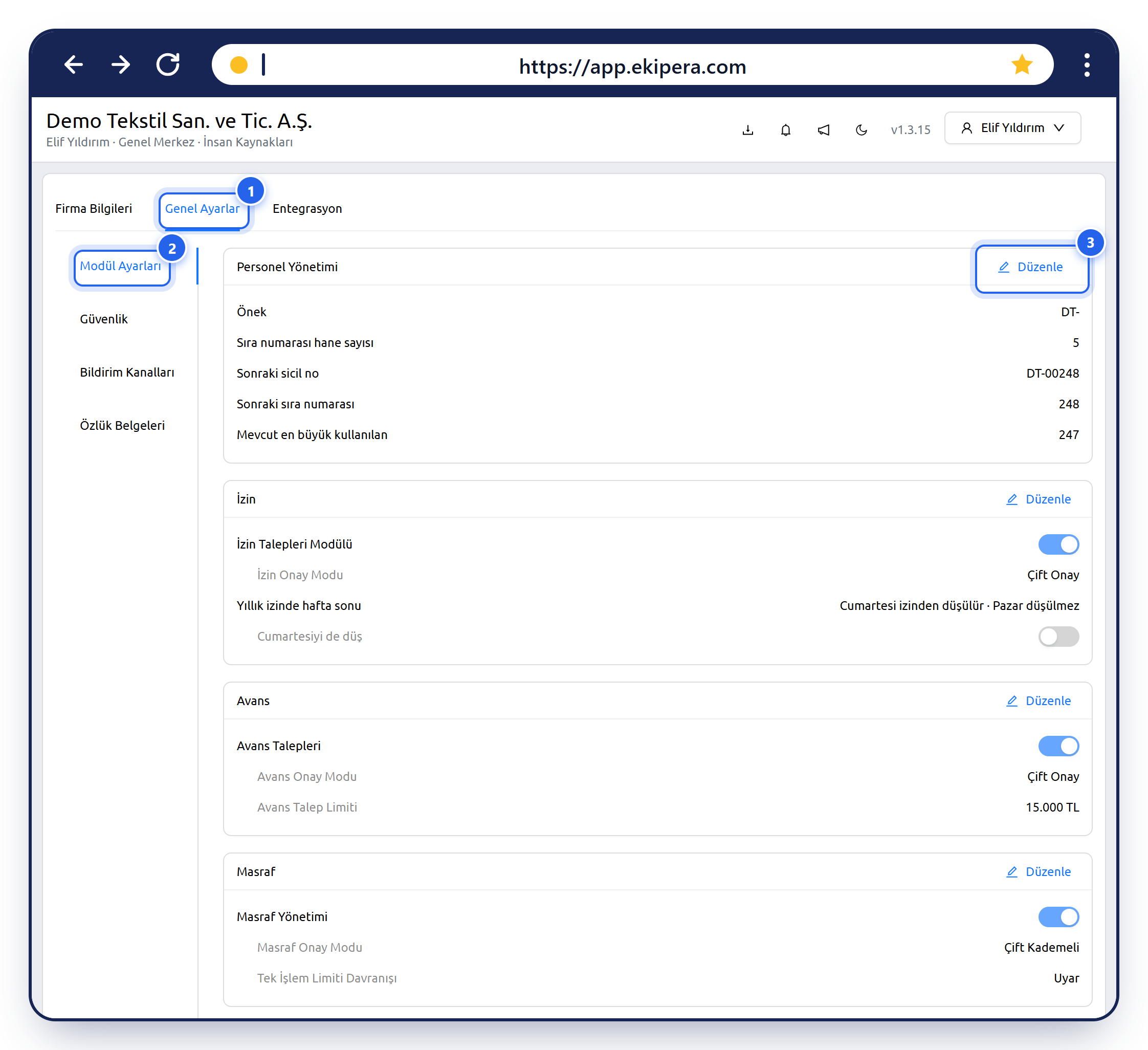Click the pencil icon in the Masraf card header

(x=1011, y=872)
